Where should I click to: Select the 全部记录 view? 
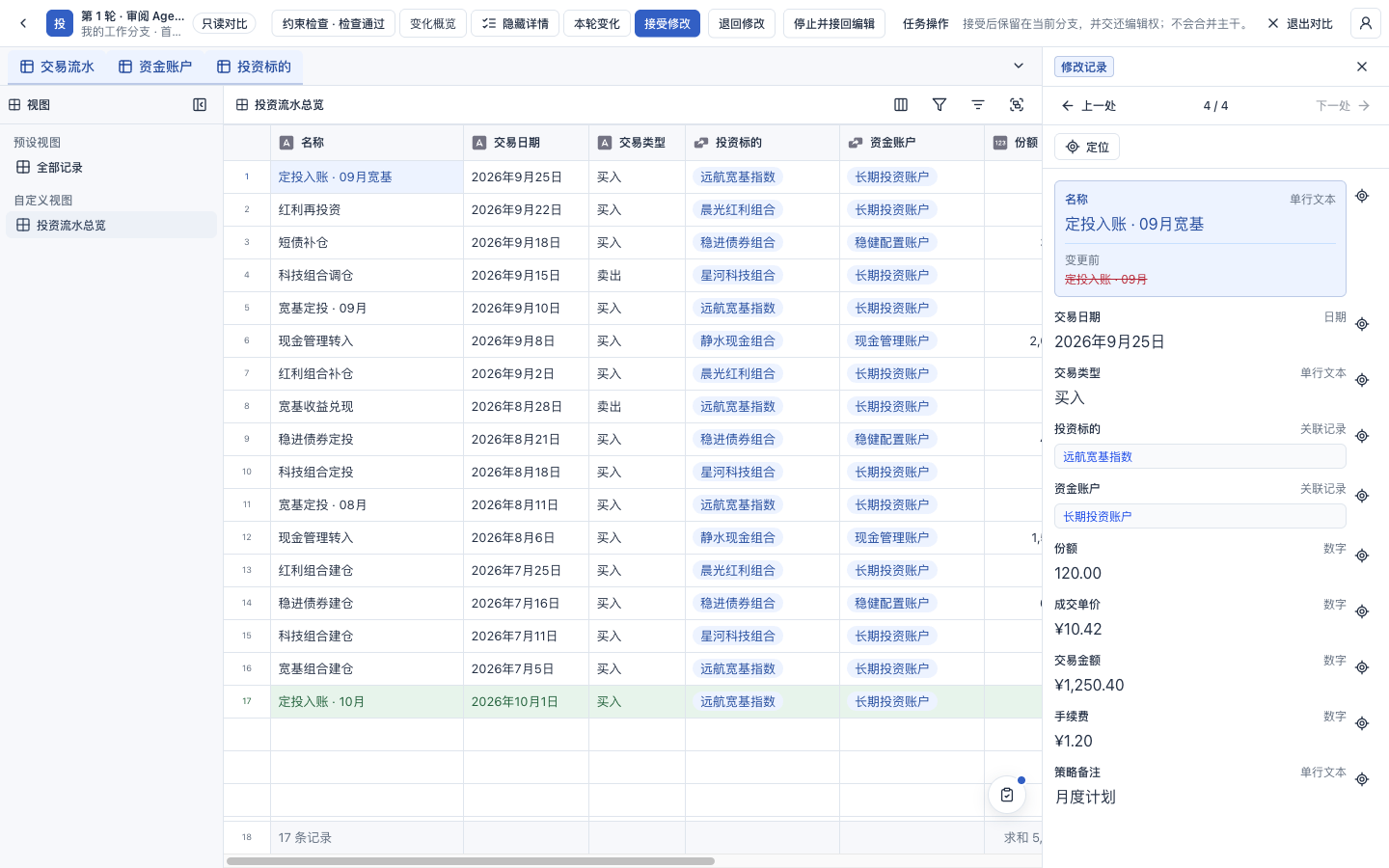(111, 167)
